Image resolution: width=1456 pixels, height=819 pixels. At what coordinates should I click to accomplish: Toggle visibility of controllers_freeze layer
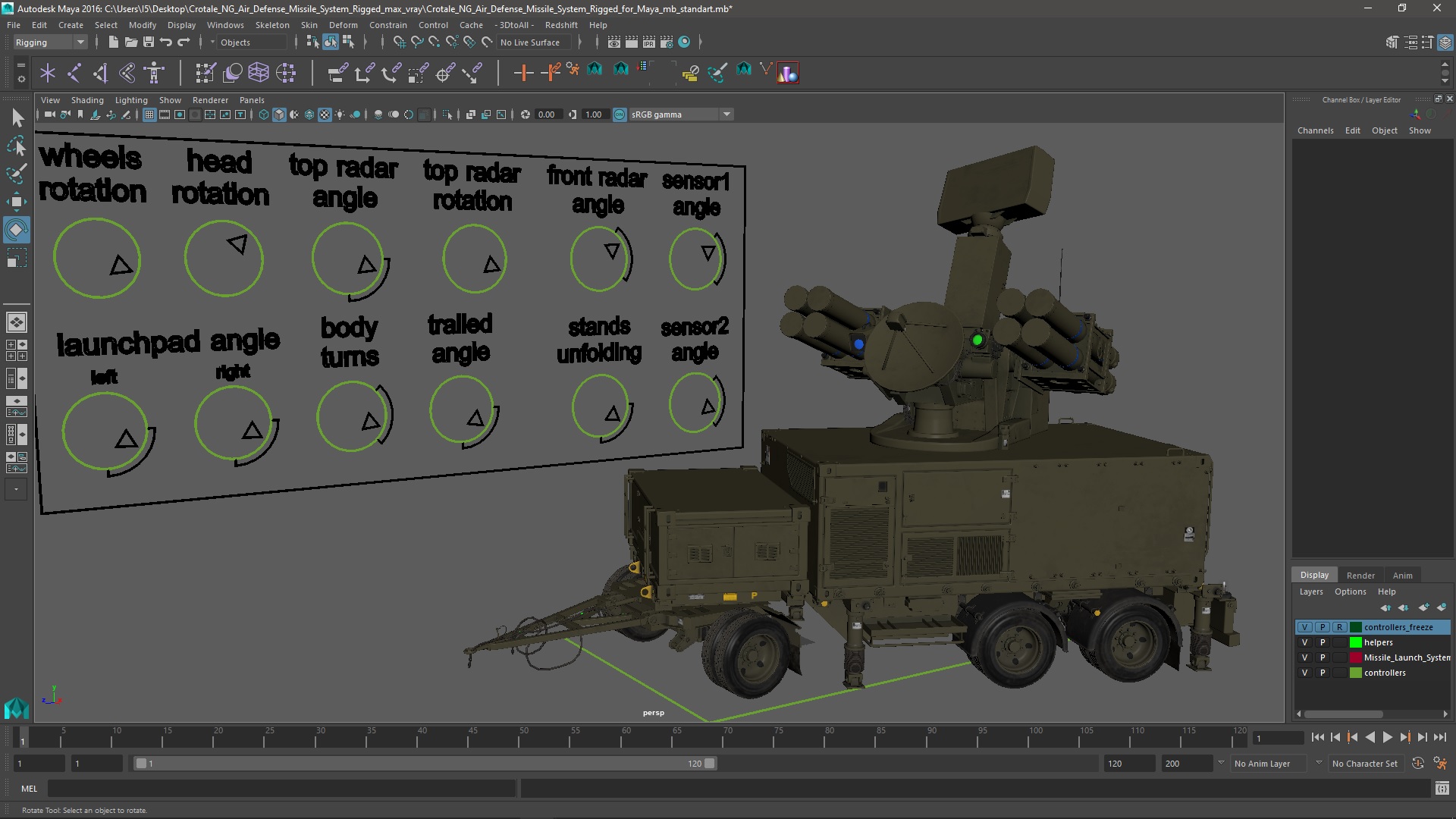click(1305, 627)
